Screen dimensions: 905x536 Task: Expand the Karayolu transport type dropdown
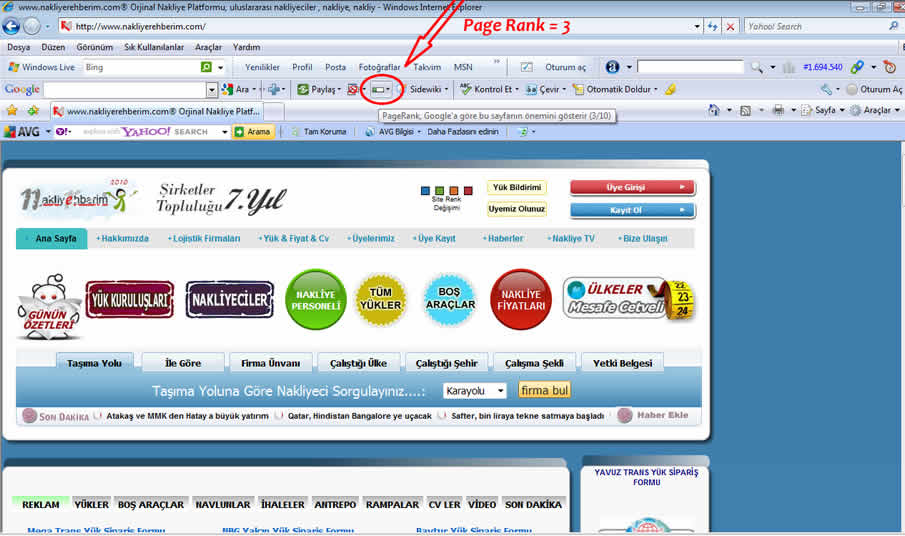coord(475,391)
